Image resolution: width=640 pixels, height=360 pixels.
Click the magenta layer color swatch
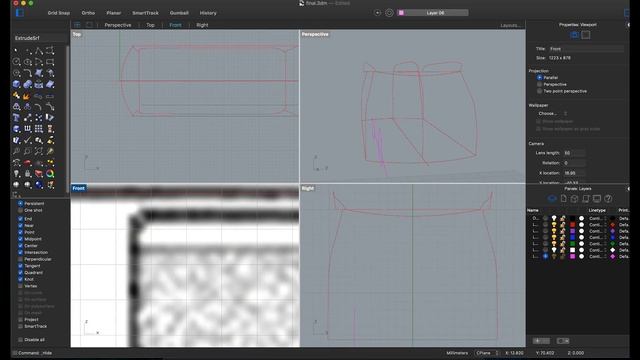click(572, 256)
